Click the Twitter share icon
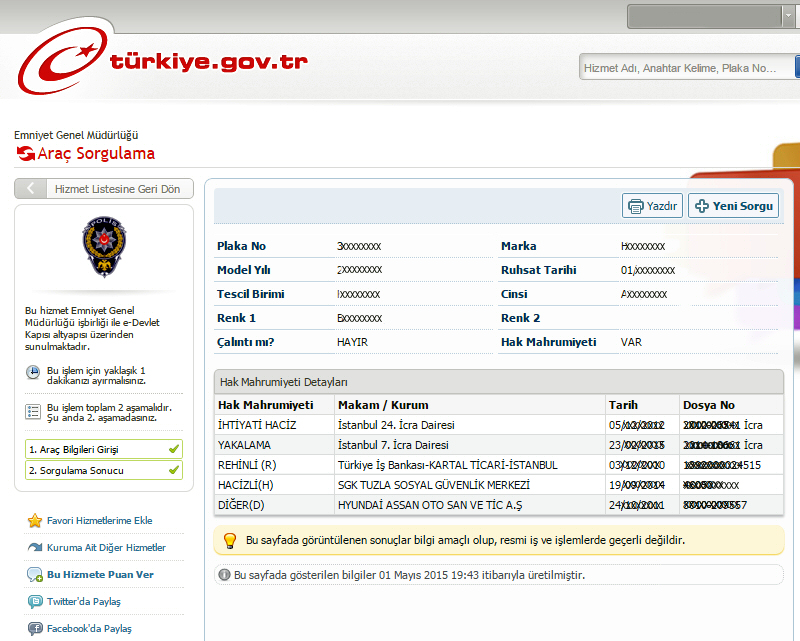This screenshot has height=641, width=800. (x=35, y=602)
